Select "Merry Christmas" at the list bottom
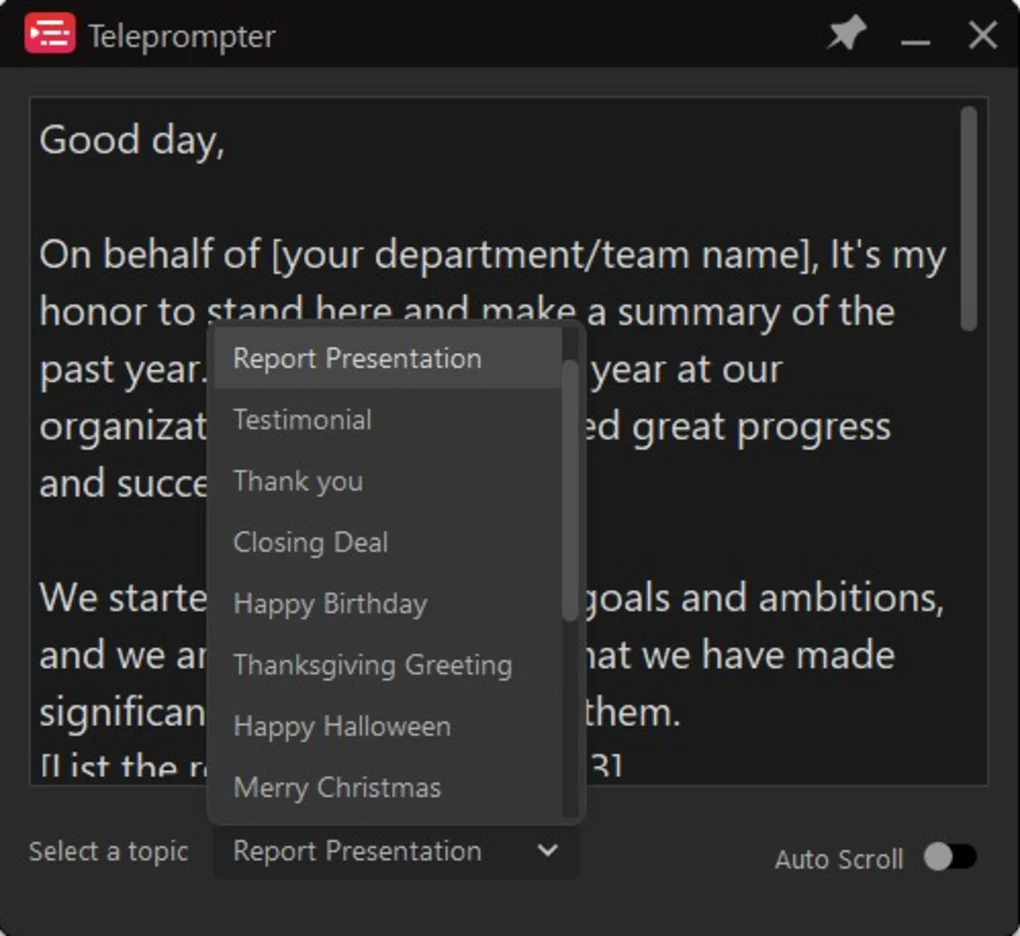This screenshot has height=936, width=1020. click(336, 788)
